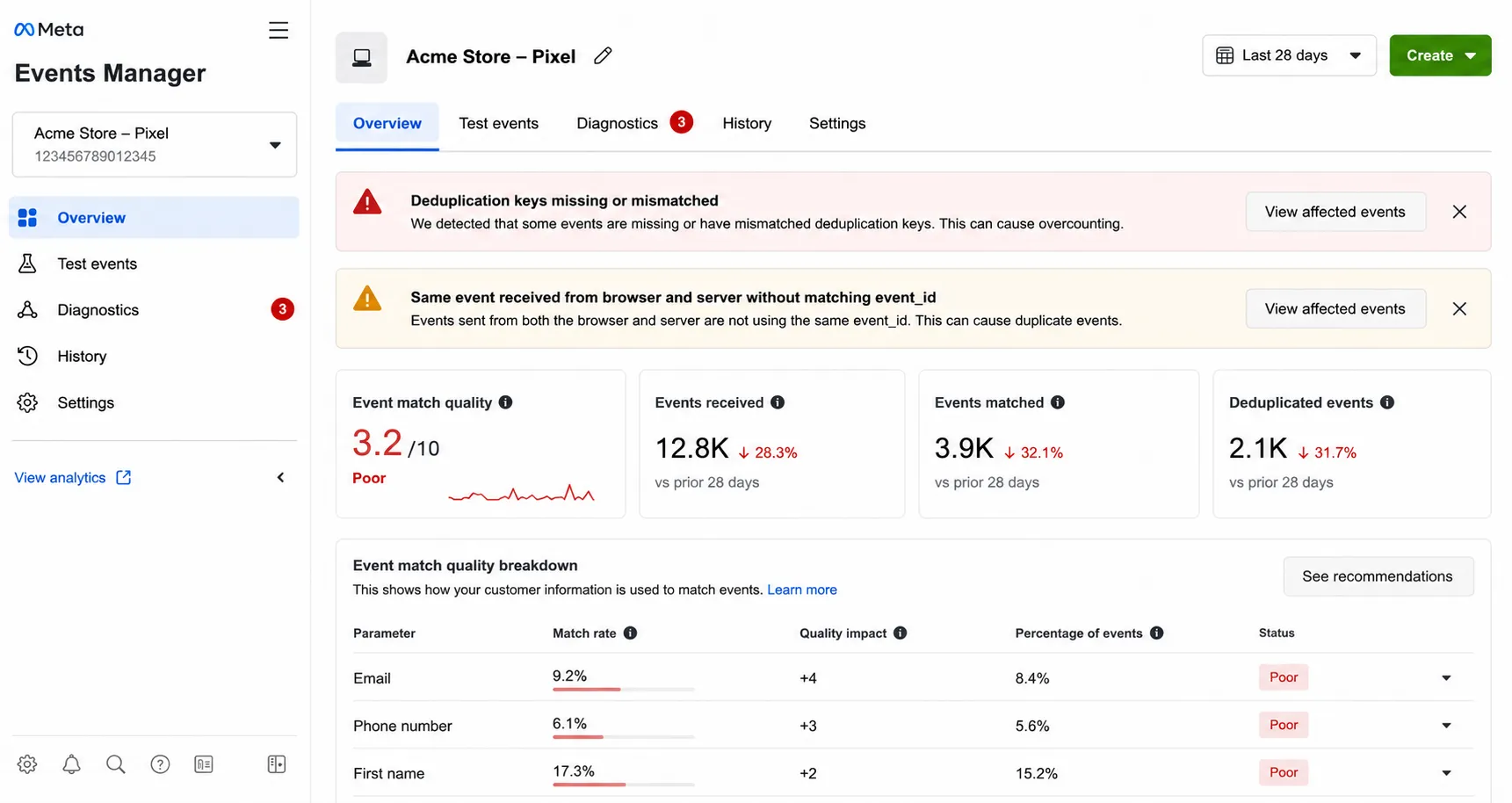Click the red warning triangle icon in deduplication alert

(367, 203)
